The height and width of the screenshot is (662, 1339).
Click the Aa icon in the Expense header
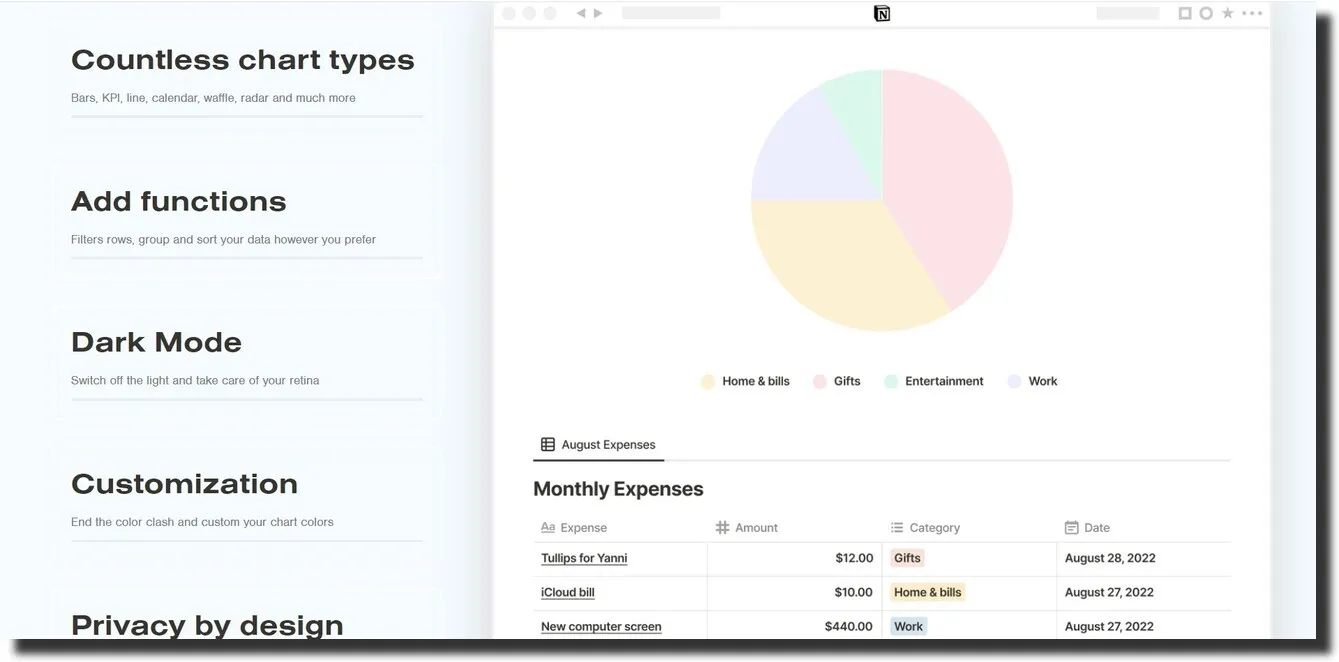548,527
